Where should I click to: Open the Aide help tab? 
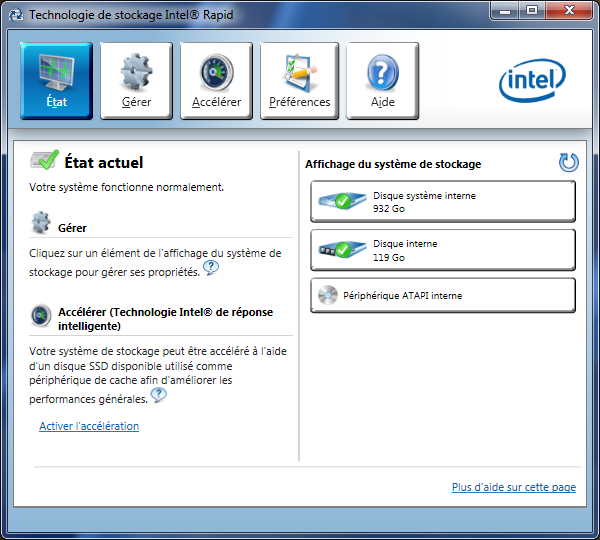[x=382, y=81]
